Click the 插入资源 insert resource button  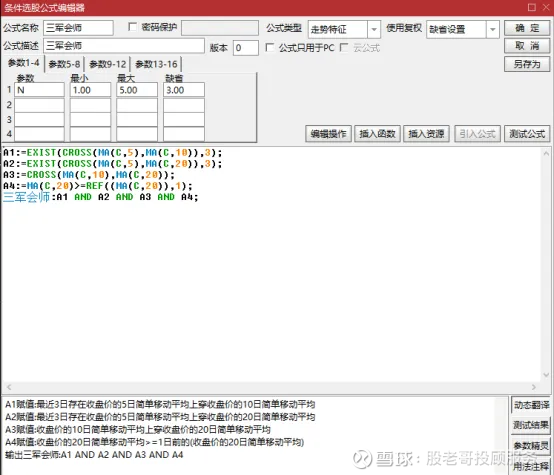click(426, 134)
